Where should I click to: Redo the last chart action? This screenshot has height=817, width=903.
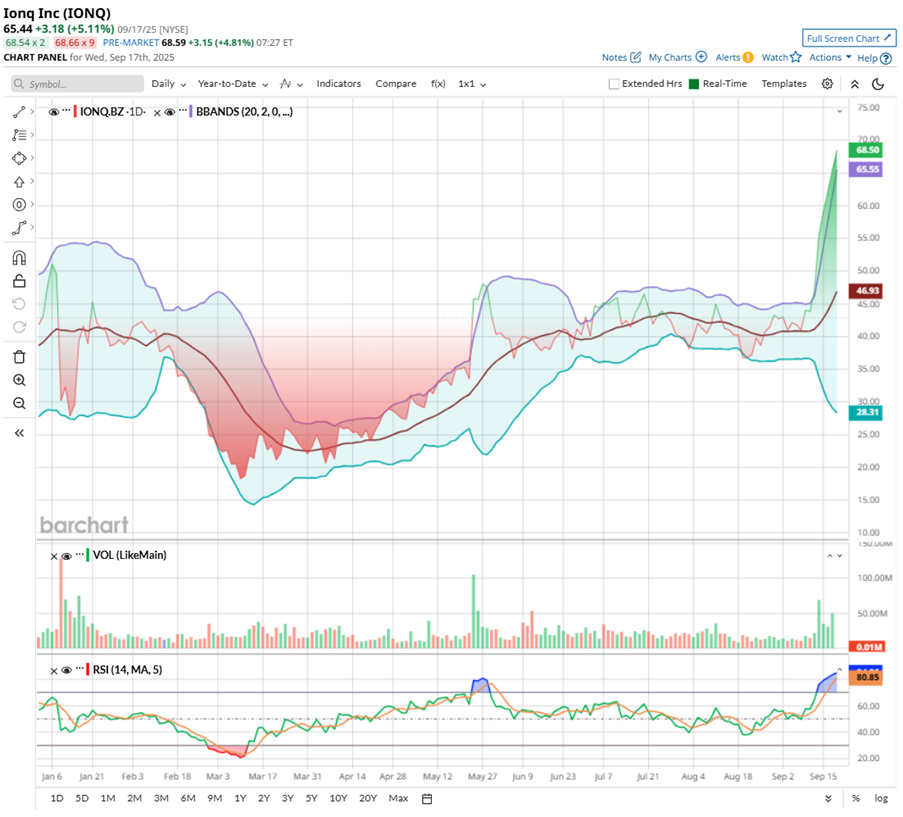tap(19, 327)
